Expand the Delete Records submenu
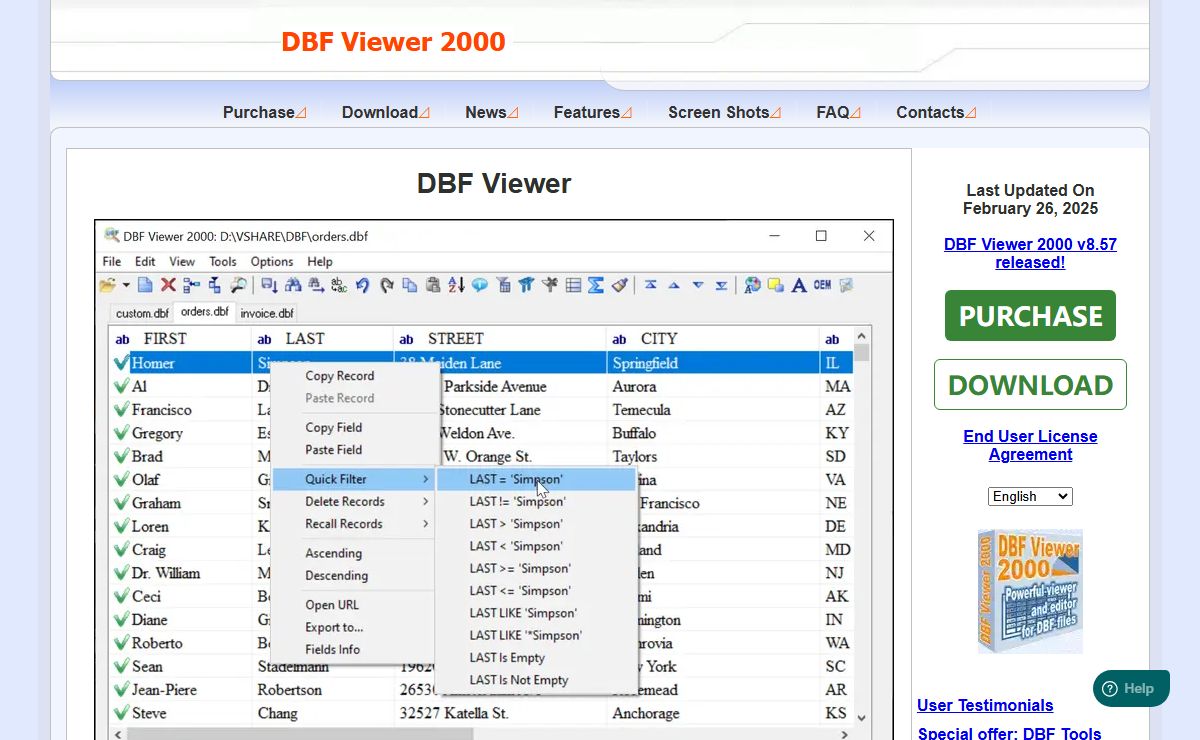Viewport: 1200px width, 740px height. click(x=353, y=501)
